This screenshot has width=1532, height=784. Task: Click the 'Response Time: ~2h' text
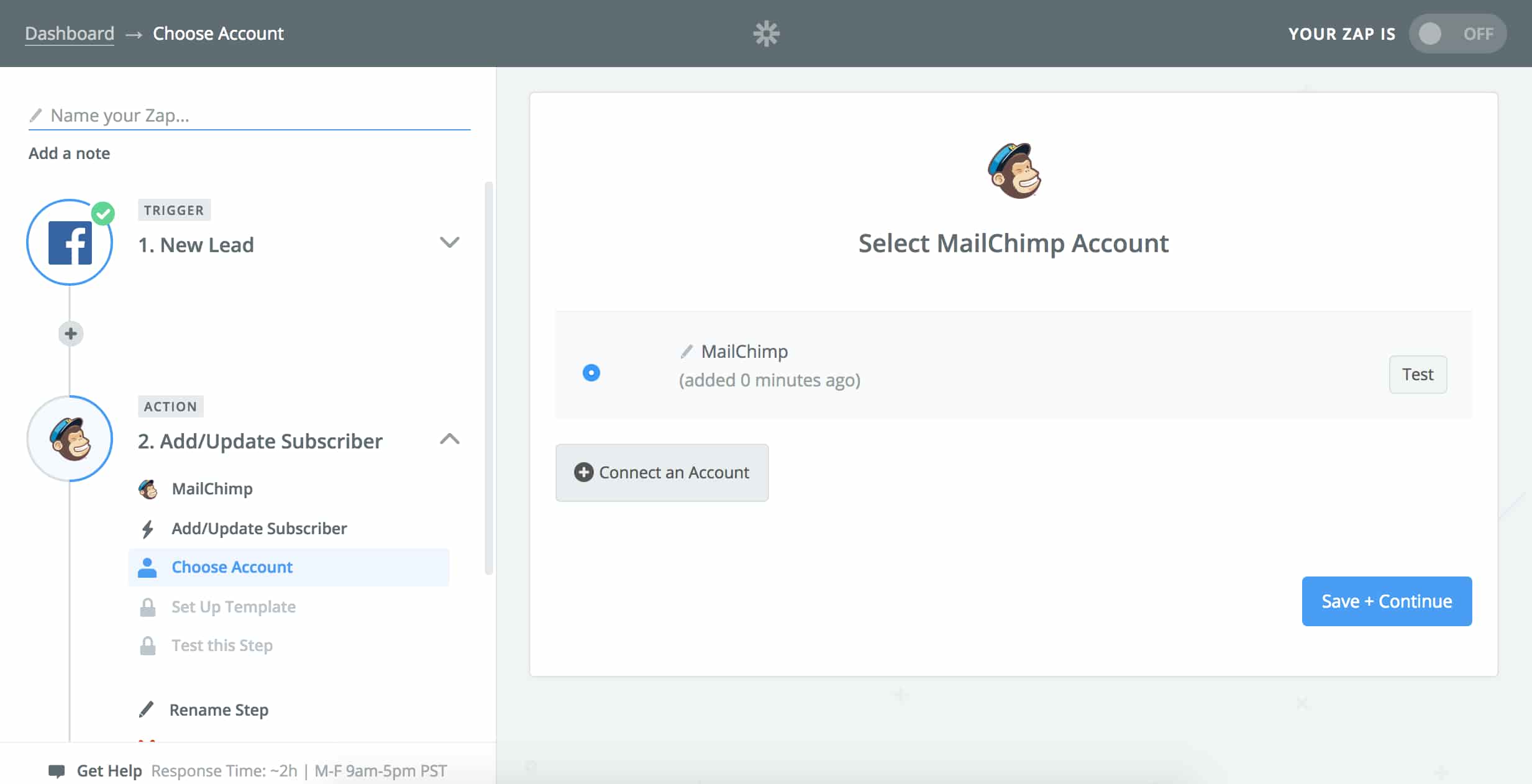[224, 771]
